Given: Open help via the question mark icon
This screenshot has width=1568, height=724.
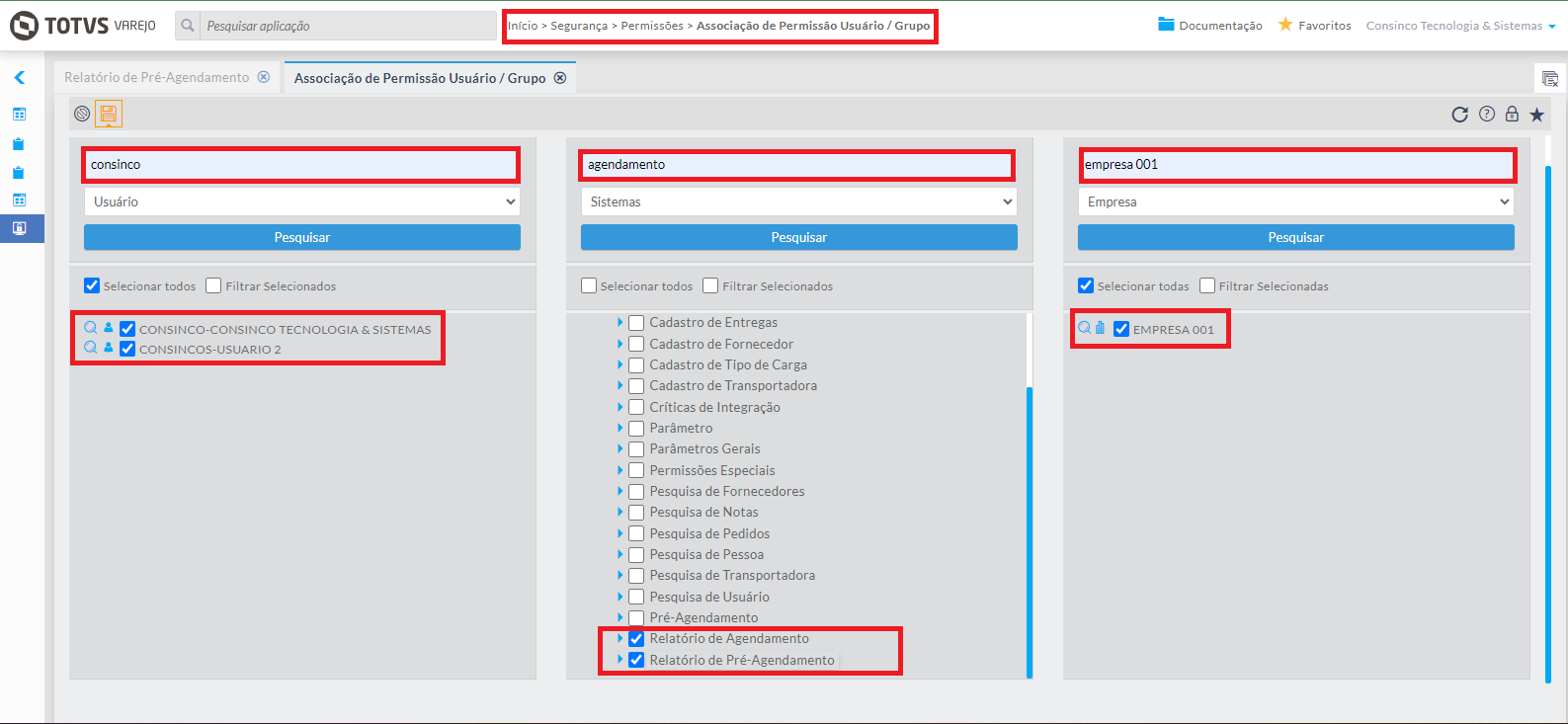Looking at the screenshot, I should [x=1487, y=115].
